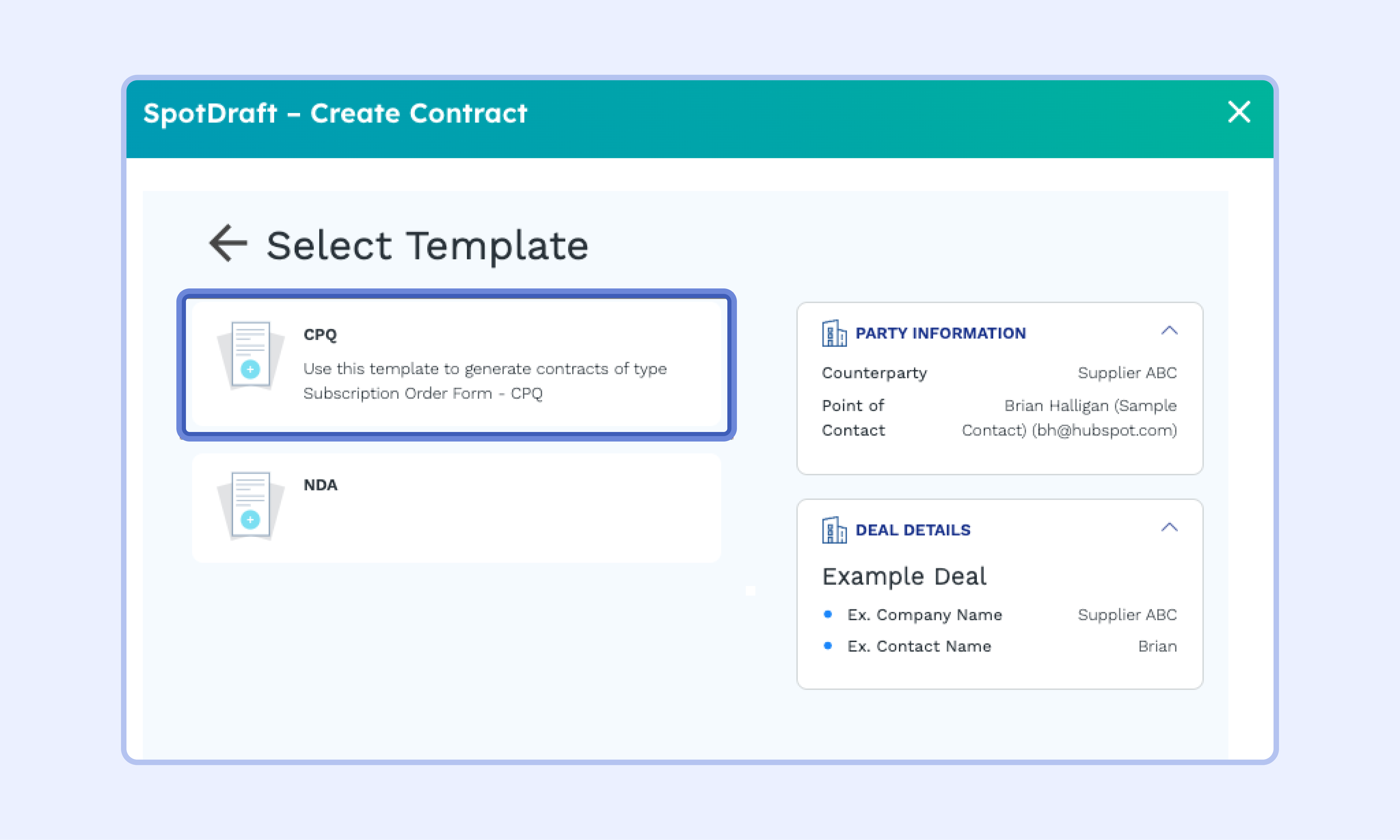
Task: Collapse the Deal Details section
Action: click(x=1169, y=528)
